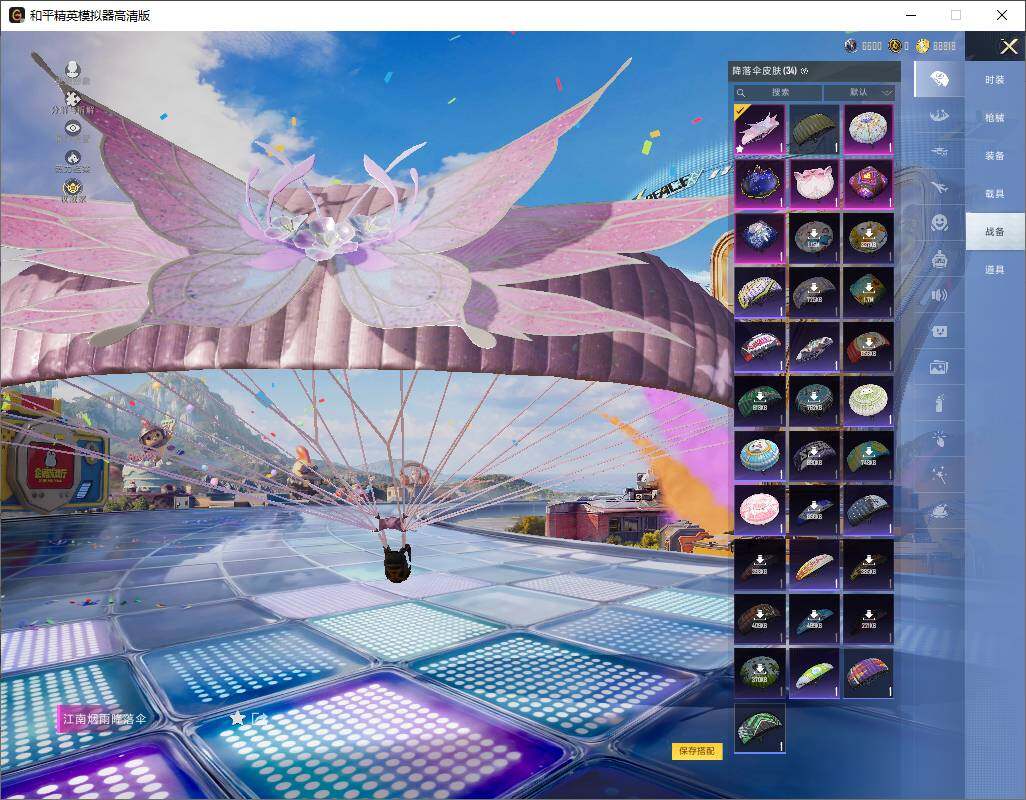
Task: Download the parachute skin labeled 748KB
Action: (868, 455)
